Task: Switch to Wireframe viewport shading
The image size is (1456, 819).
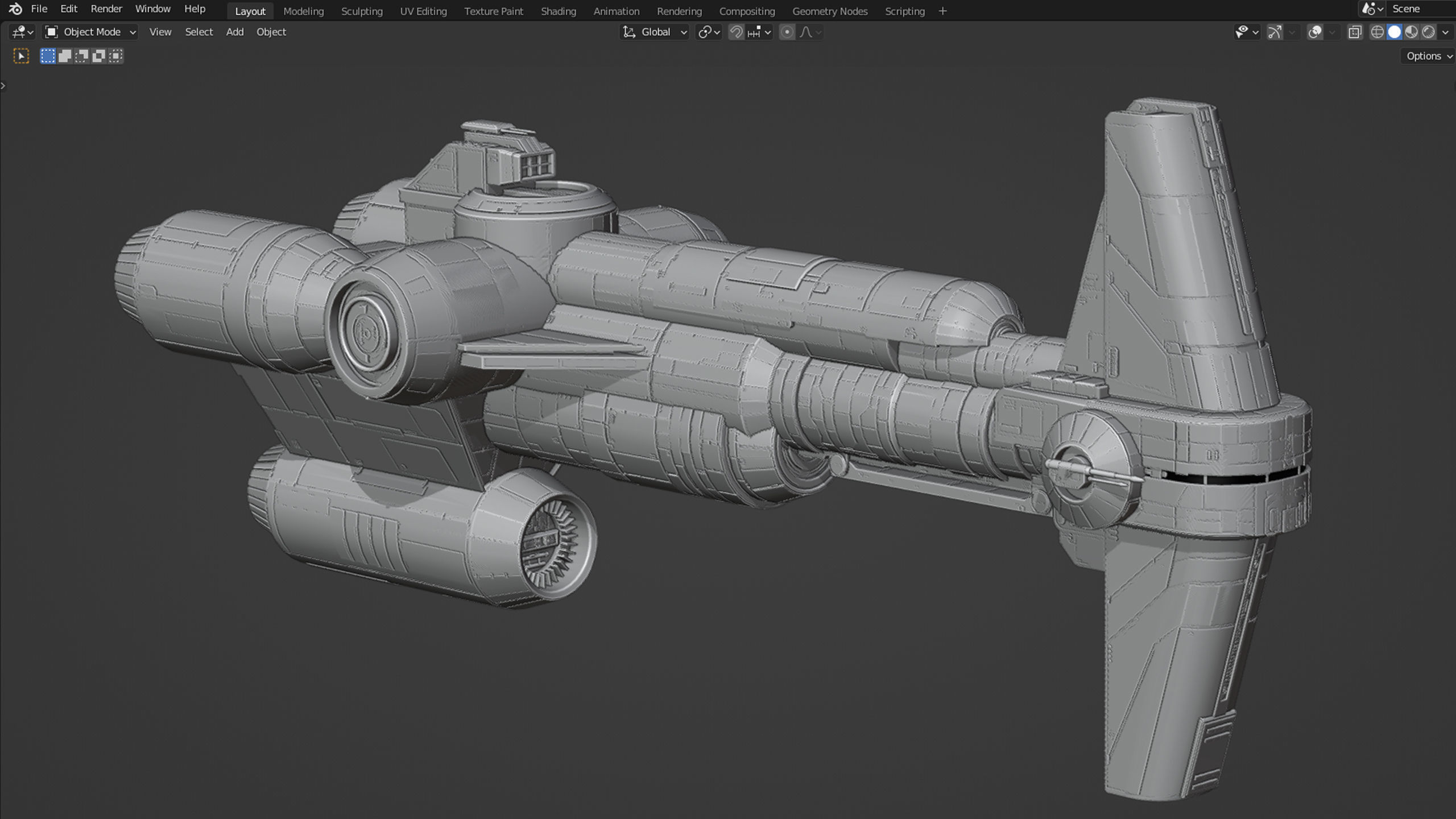Action: click(1377, 32)
